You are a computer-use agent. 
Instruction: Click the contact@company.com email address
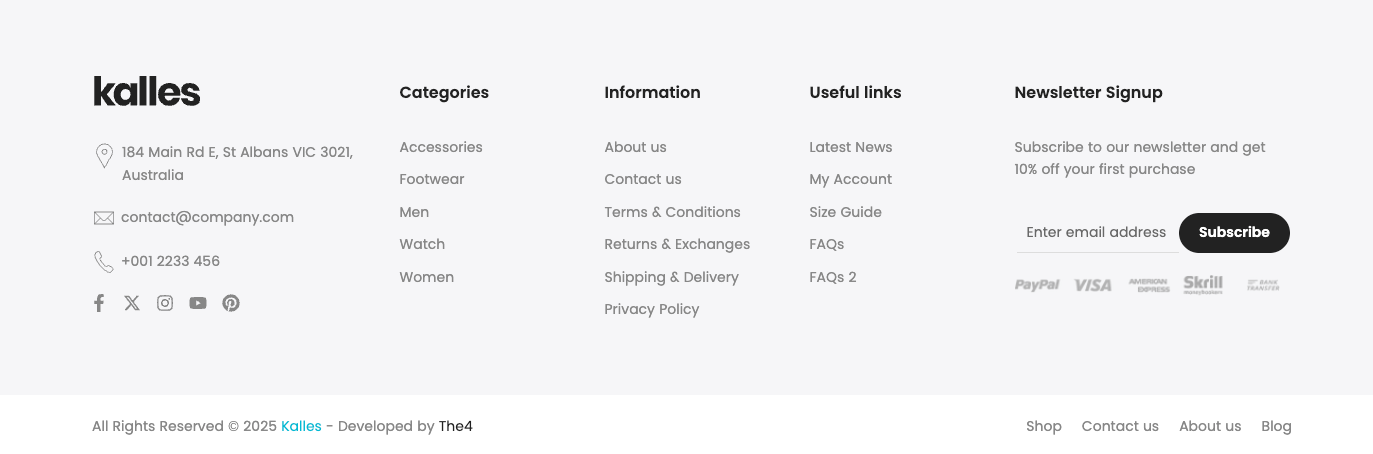[207, 217]
